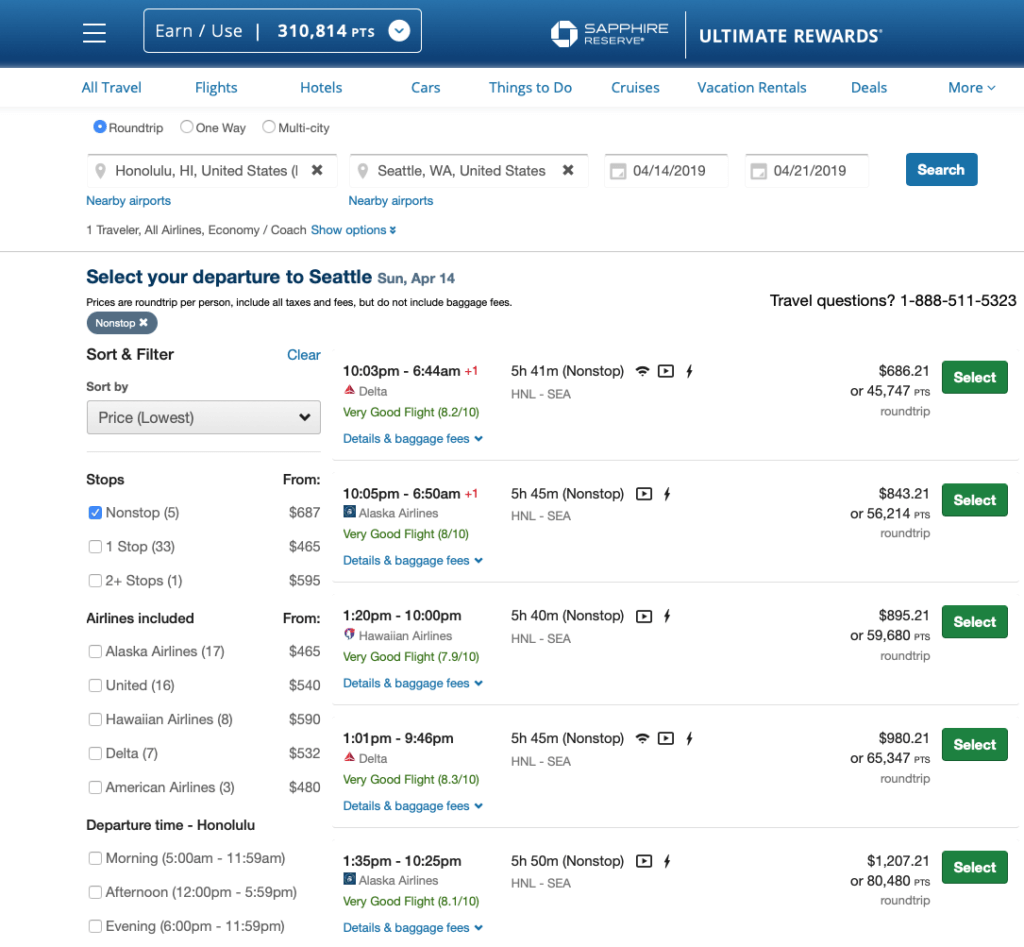Check the Alaska Airlines (17) filter
This screenshot has height=947, width=1024.
coord(95,651)
